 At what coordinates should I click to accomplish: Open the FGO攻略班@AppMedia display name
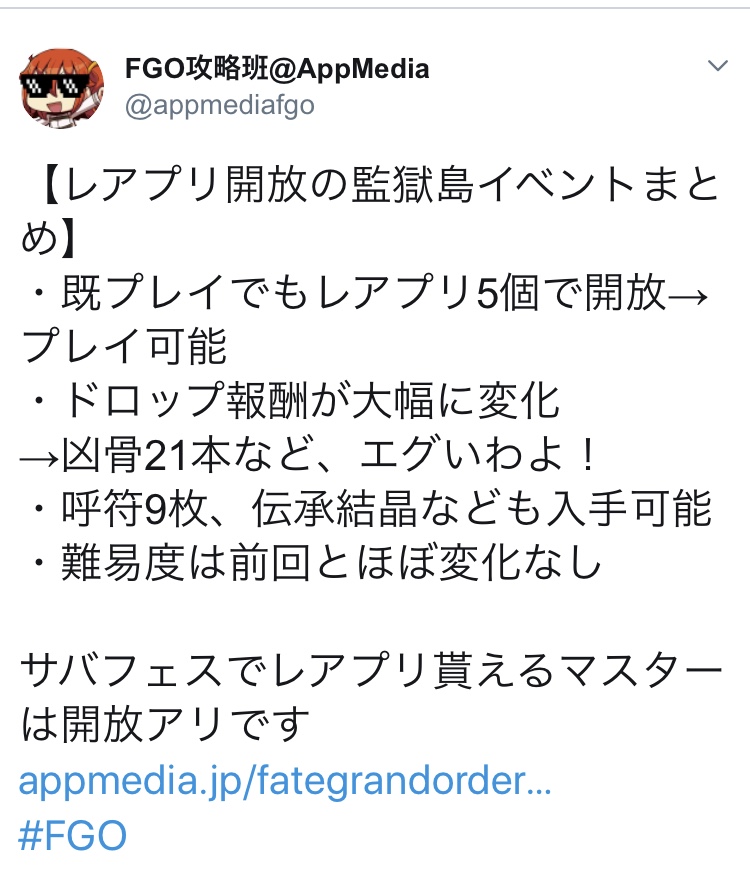(277, 69)
